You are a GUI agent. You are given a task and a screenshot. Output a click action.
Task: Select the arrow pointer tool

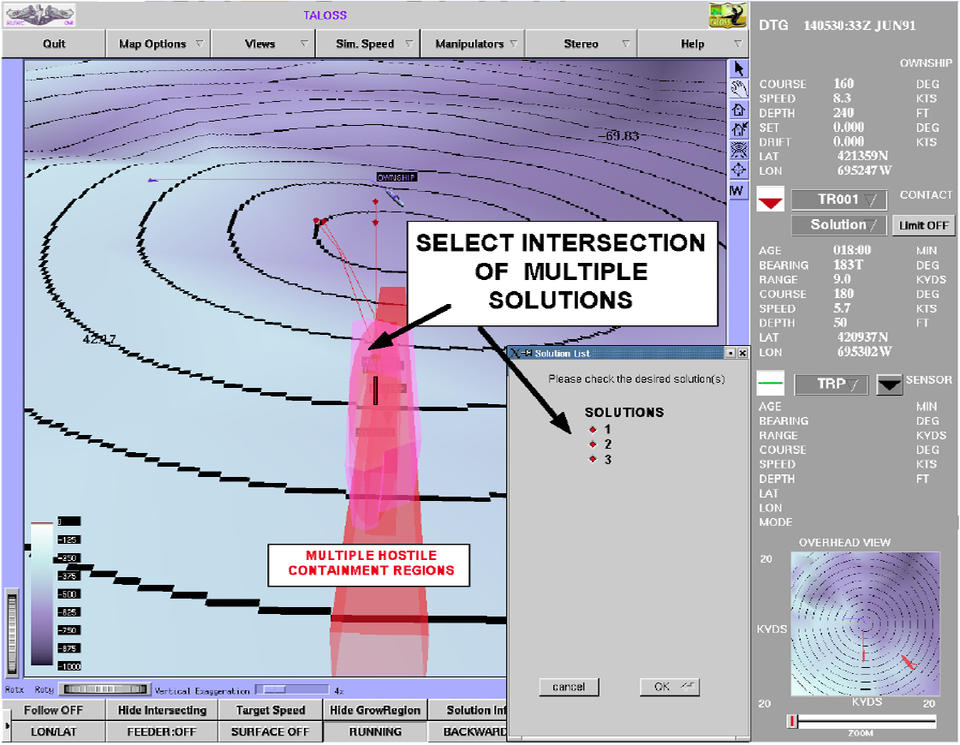click(737, 69)
